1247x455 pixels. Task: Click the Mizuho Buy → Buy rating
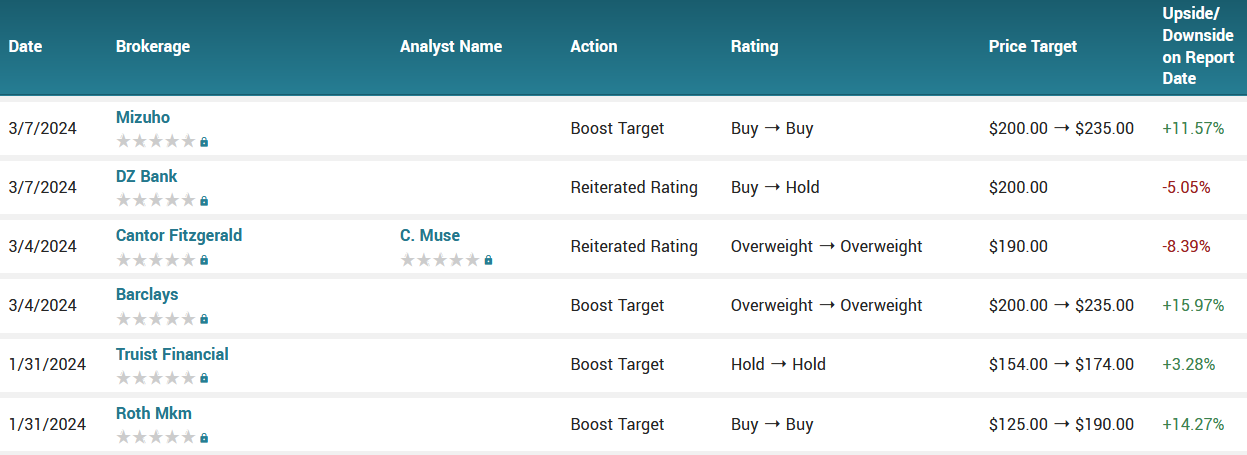click(x=772, y=128)
